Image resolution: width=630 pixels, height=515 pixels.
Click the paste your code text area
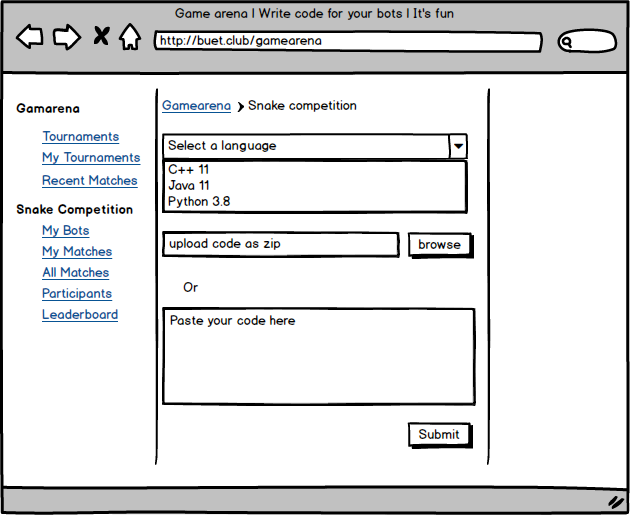pyautogui.click(x=318, y=357)
